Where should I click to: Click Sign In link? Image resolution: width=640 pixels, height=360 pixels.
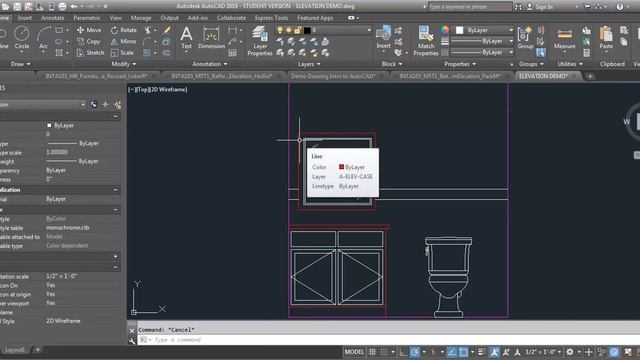(540, 7)
